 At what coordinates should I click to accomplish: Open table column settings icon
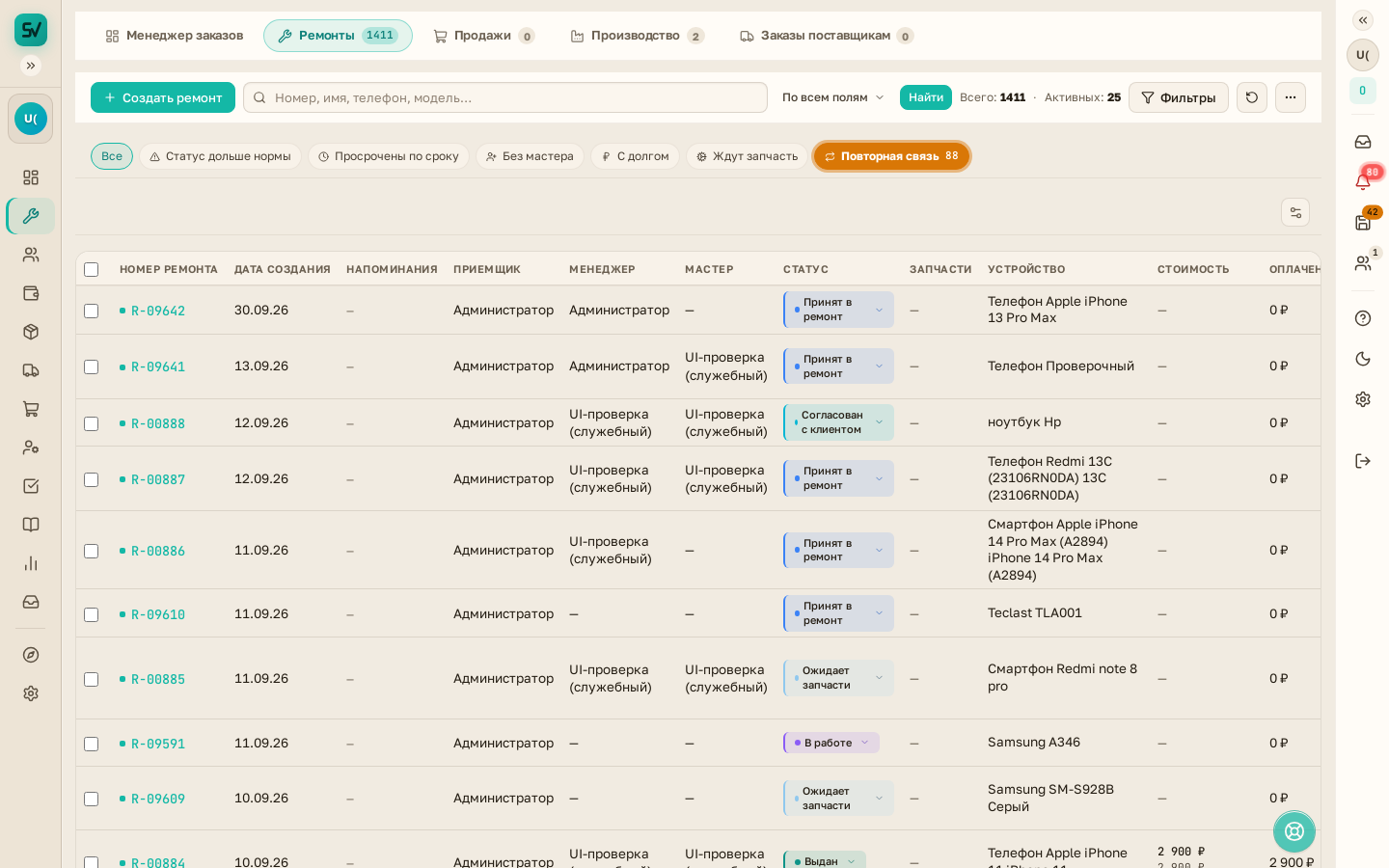click(x=1295, y=212)
